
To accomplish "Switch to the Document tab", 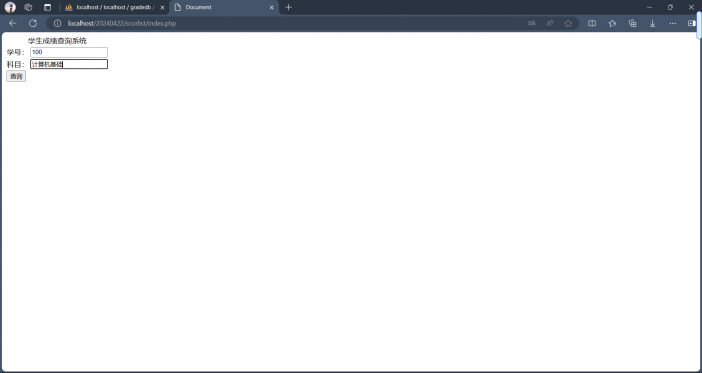I will [x=224, y=7].
